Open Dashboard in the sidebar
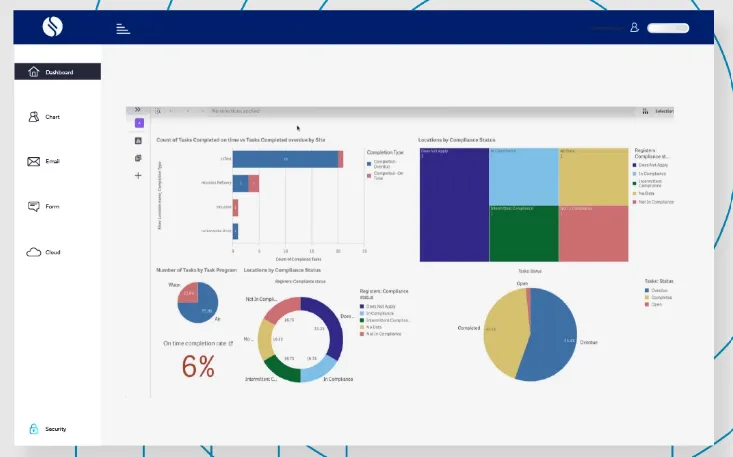The height and width of the screenshot is (457, 733). (57, 71)
